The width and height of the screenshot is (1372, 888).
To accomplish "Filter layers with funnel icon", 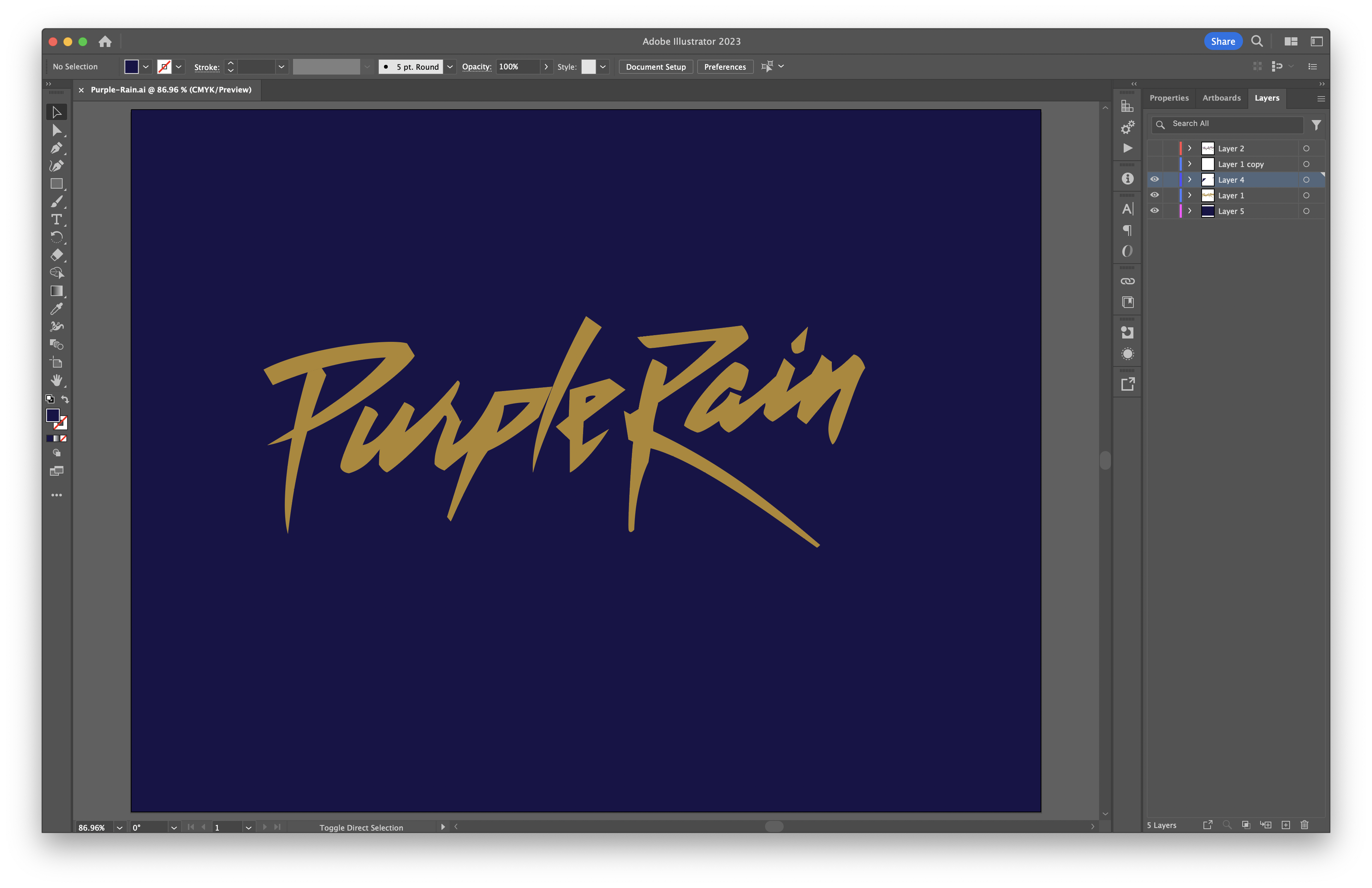I will [x=1316, y=125].
